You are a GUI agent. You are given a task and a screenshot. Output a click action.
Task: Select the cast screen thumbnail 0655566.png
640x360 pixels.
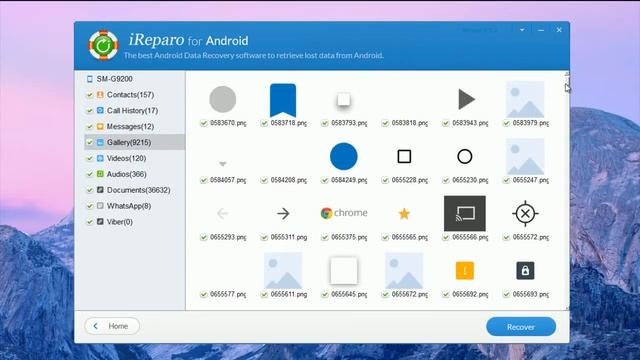pyautogui.click(x=464, y=213)
